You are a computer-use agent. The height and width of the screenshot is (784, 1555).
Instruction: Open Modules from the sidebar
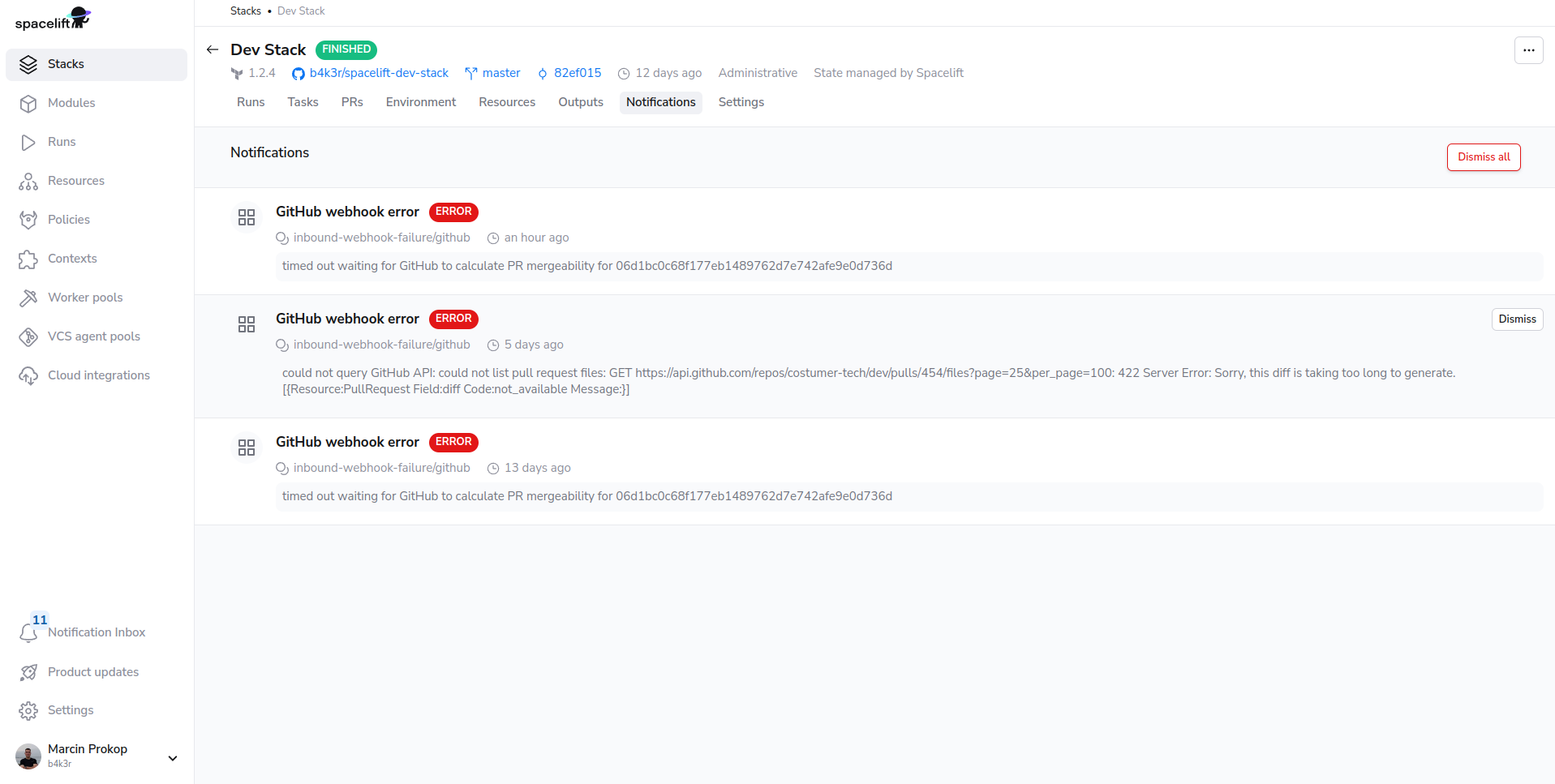(x=71, y=103)
